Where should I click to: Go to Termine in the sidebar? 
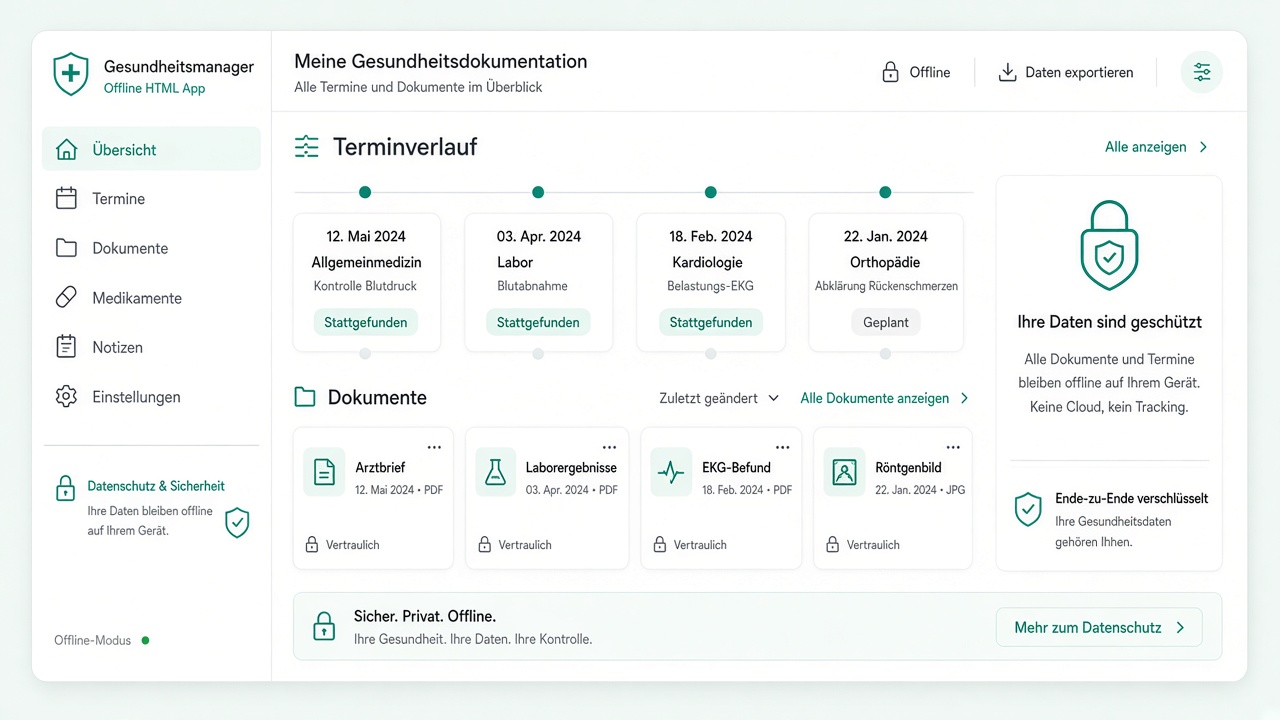pos(151,198)
